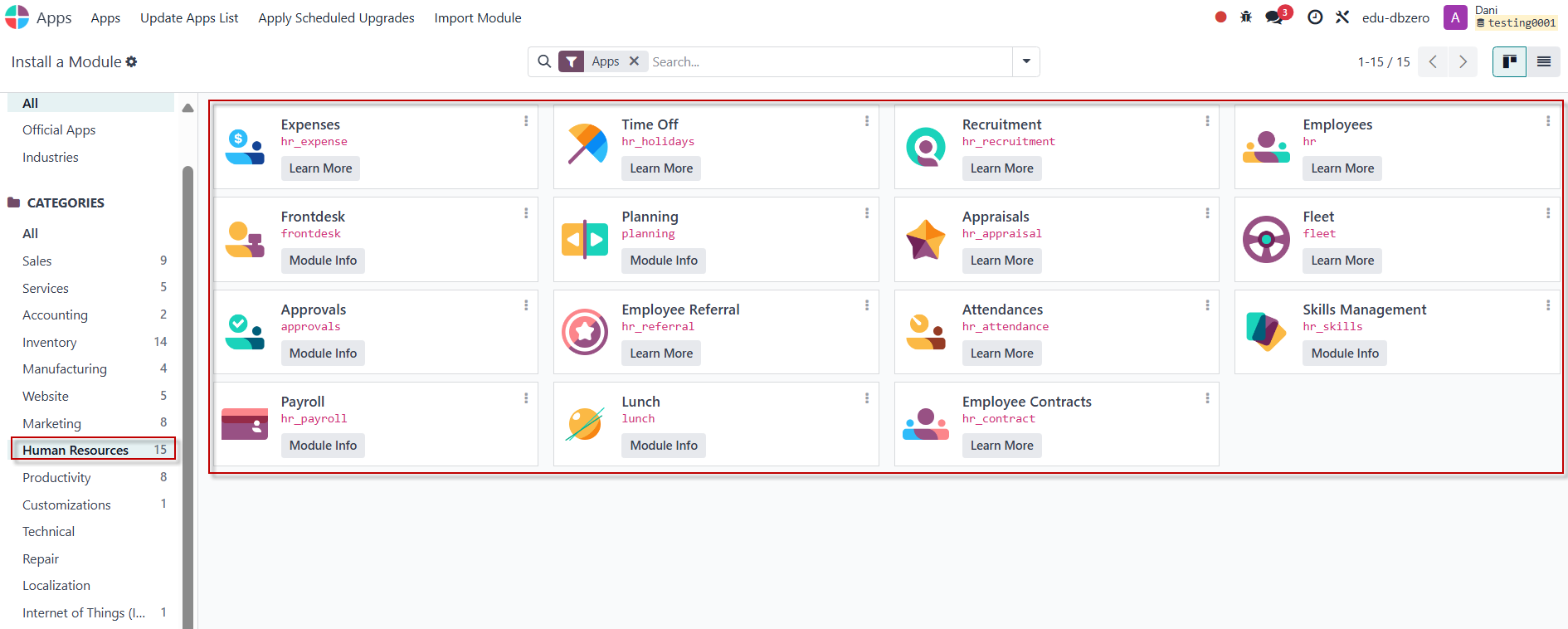This screenshot has width=1568, height=629.
Task: Go to the next page of modules
Action: (1463, 61)
